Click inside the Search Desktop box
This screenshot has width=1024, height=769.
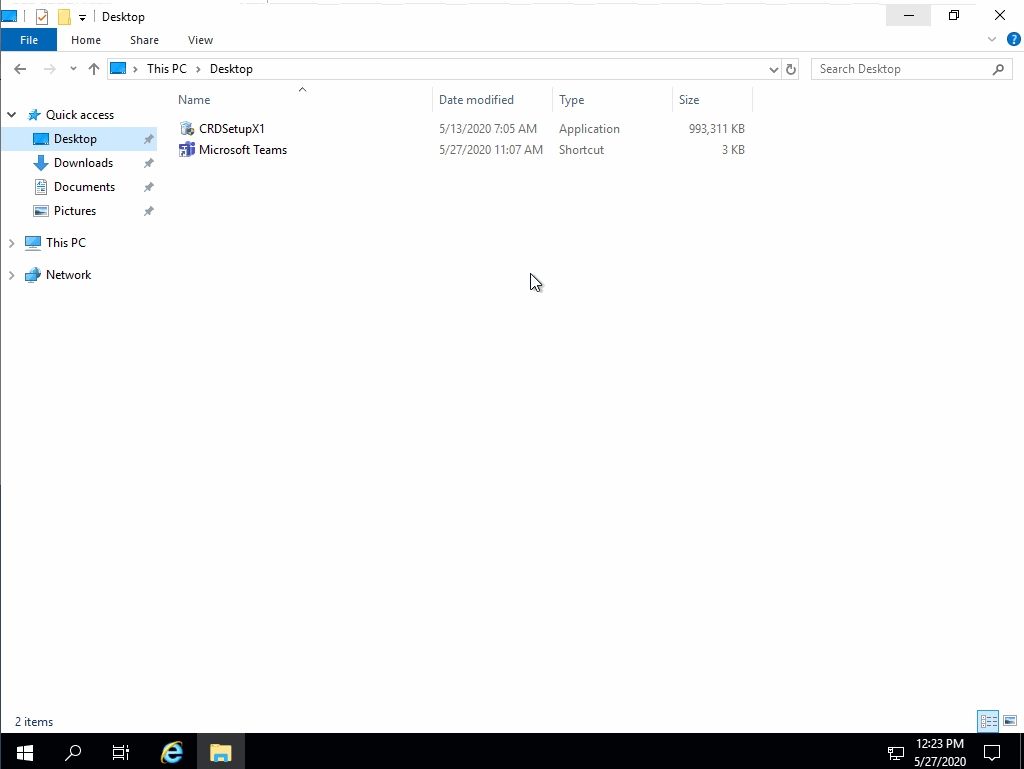tap(900, 68)
